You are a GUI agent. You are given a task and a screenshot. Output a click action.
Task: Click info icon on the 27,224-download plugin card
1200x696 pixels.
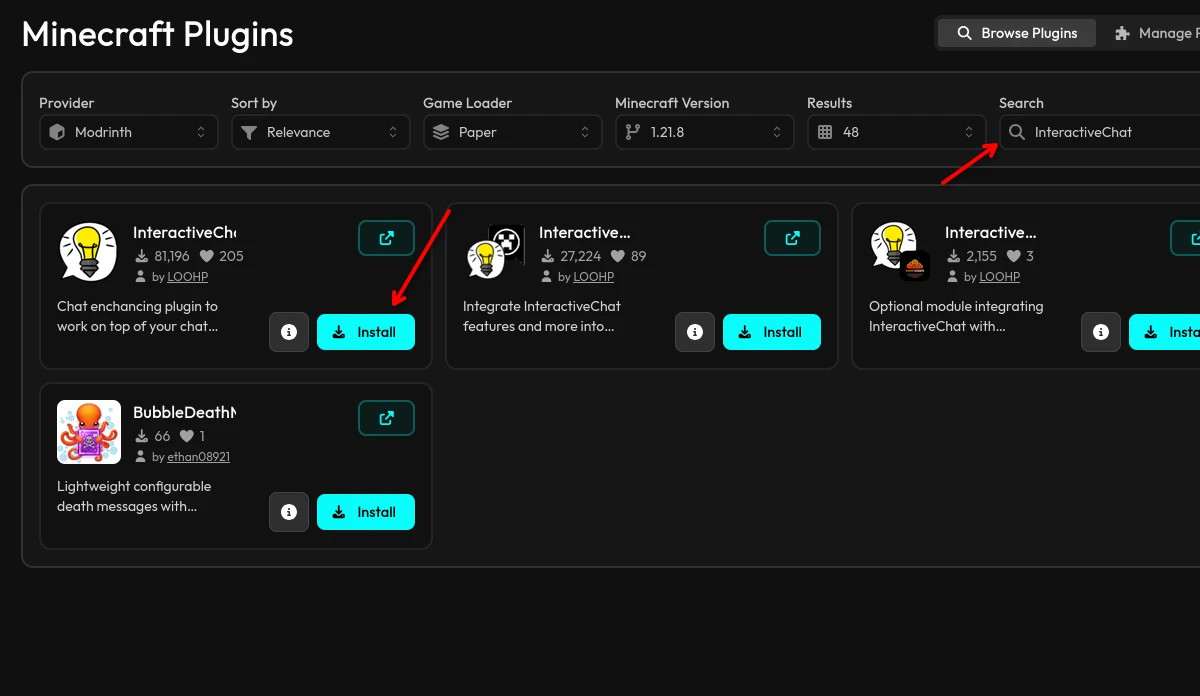[x=695, y=332]
